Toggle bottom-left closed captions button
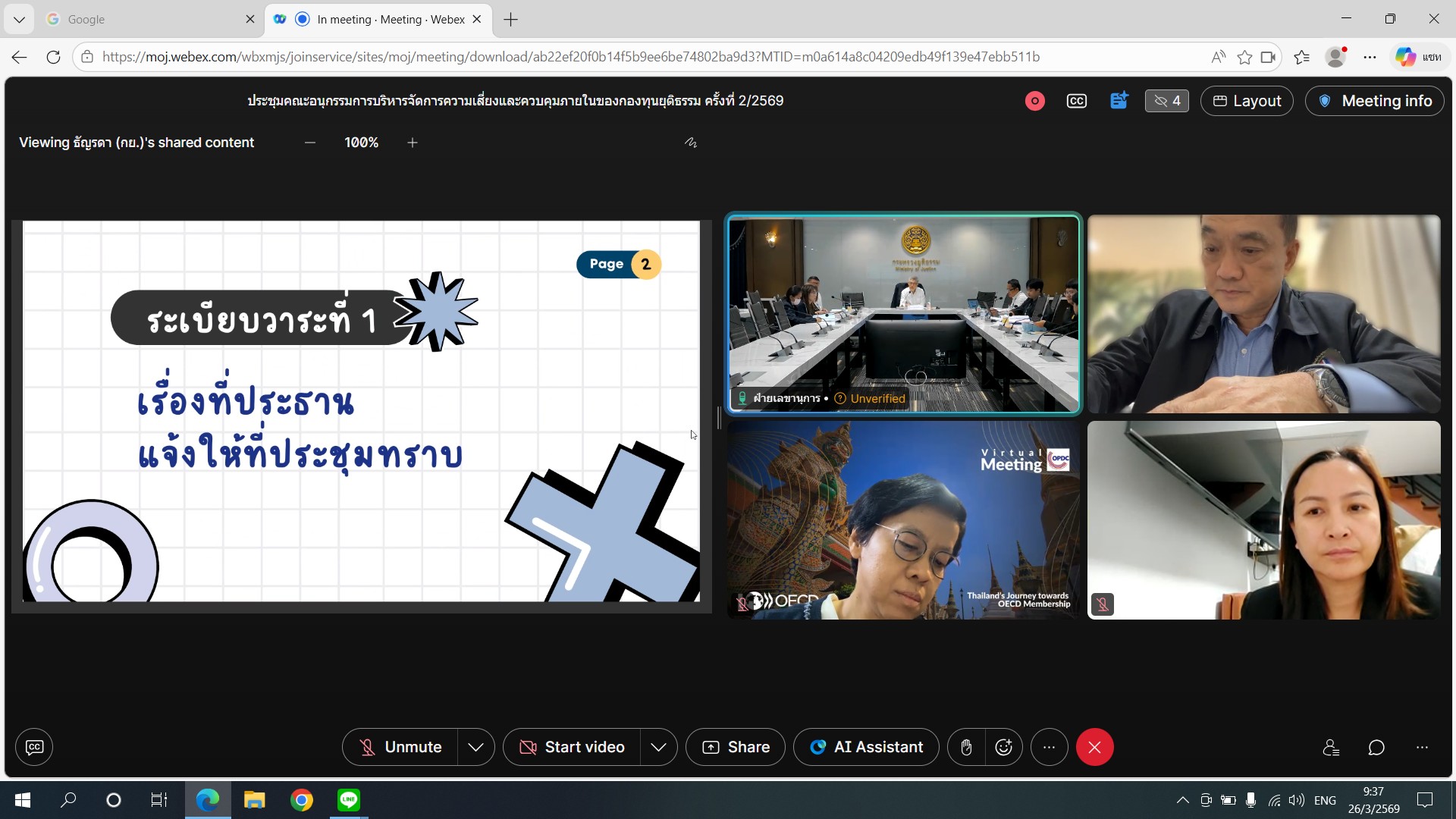Viewport: 1456px width, 819px height. (x=34, y=747)
